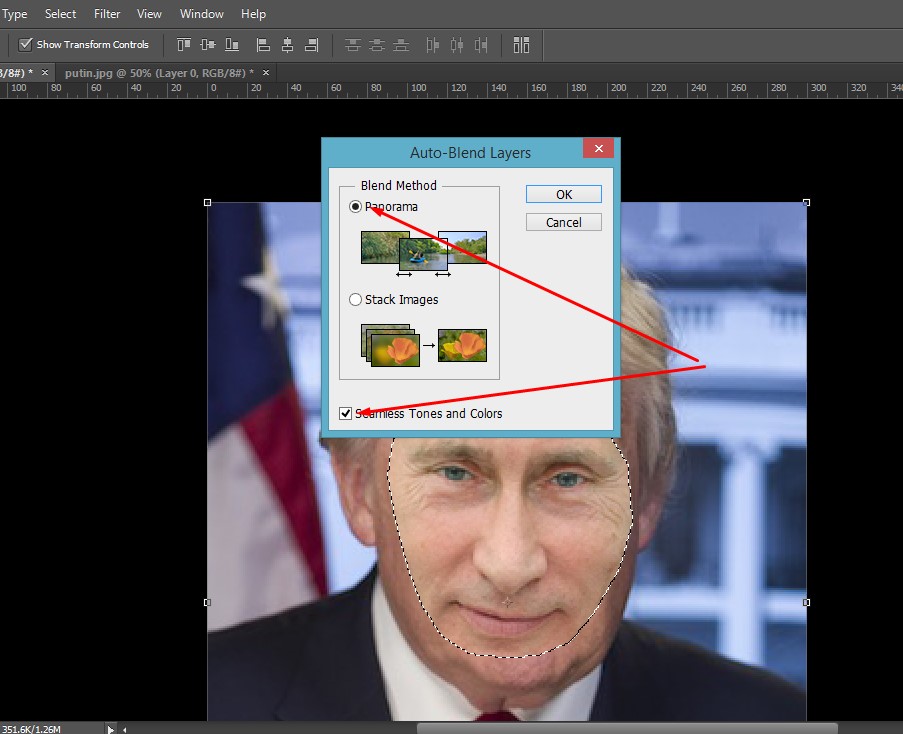Click the Align Top Edges icon
Viewport: 903px width, 734px height.
click(183, 44)
